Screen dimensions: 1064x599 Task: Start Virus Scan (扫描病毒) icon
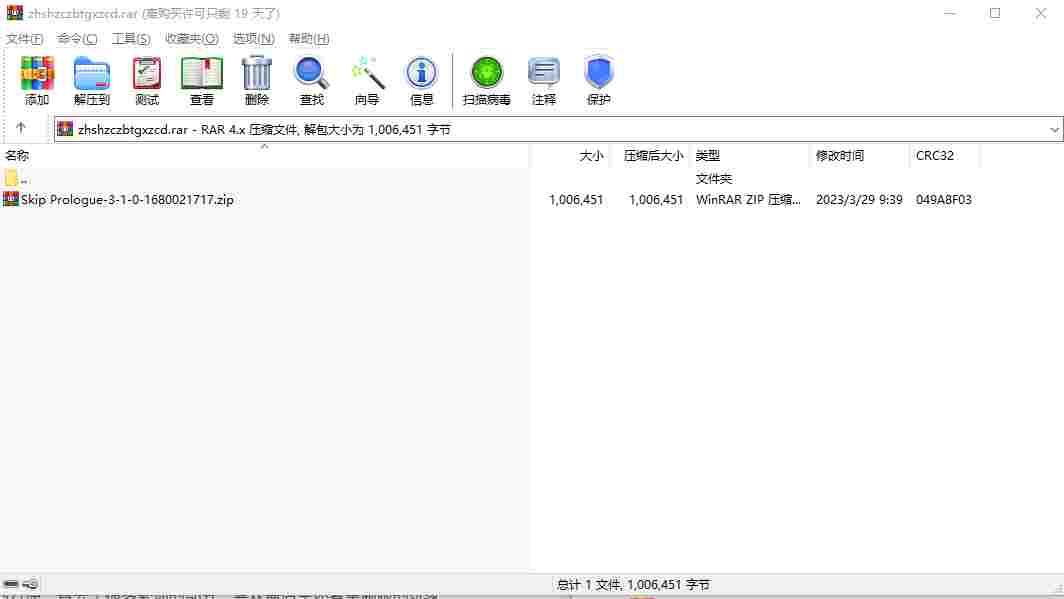487,81
